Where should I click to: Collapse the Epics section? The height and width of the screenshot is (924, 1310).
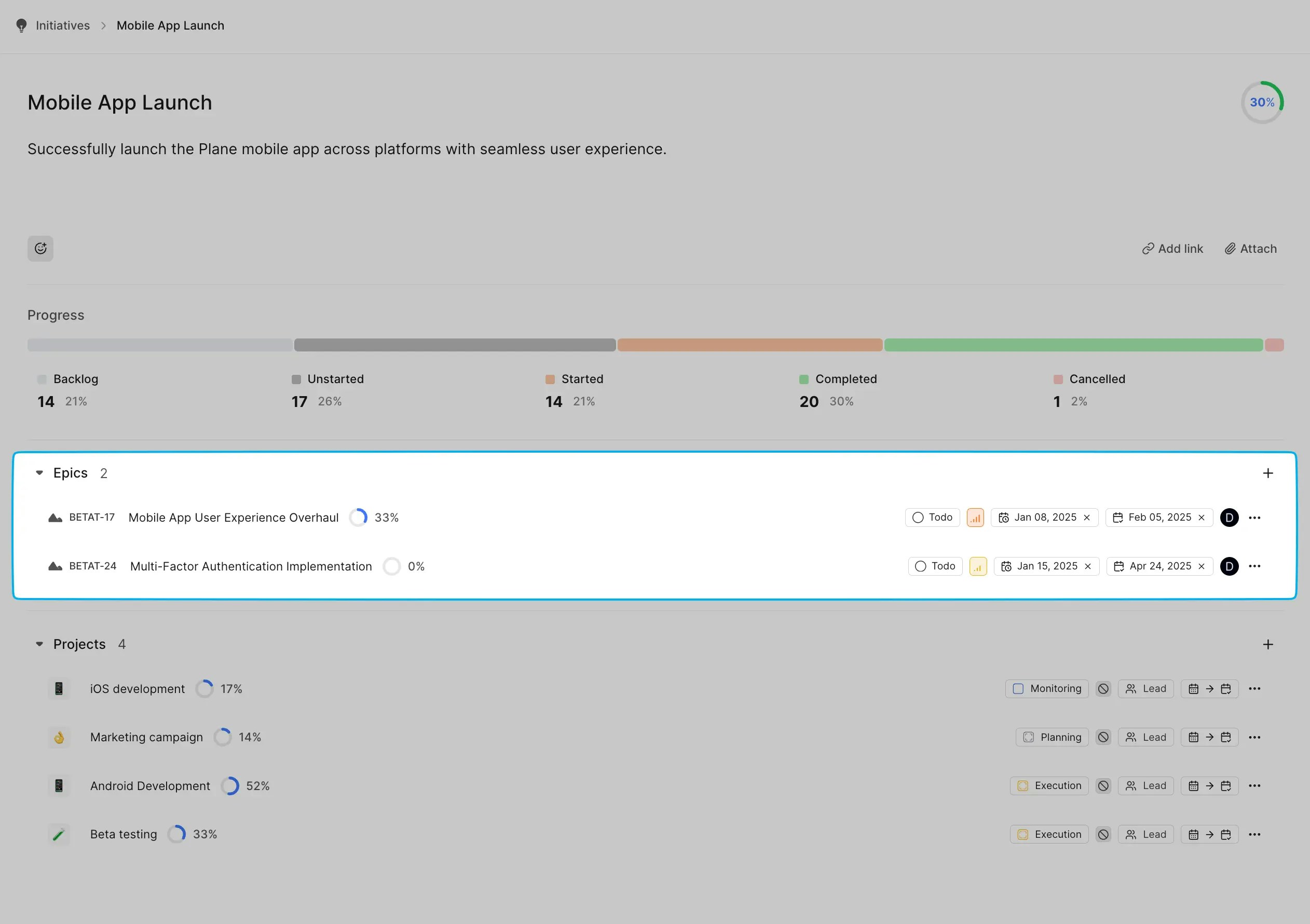pyautogui.click(x=39, y=473)
